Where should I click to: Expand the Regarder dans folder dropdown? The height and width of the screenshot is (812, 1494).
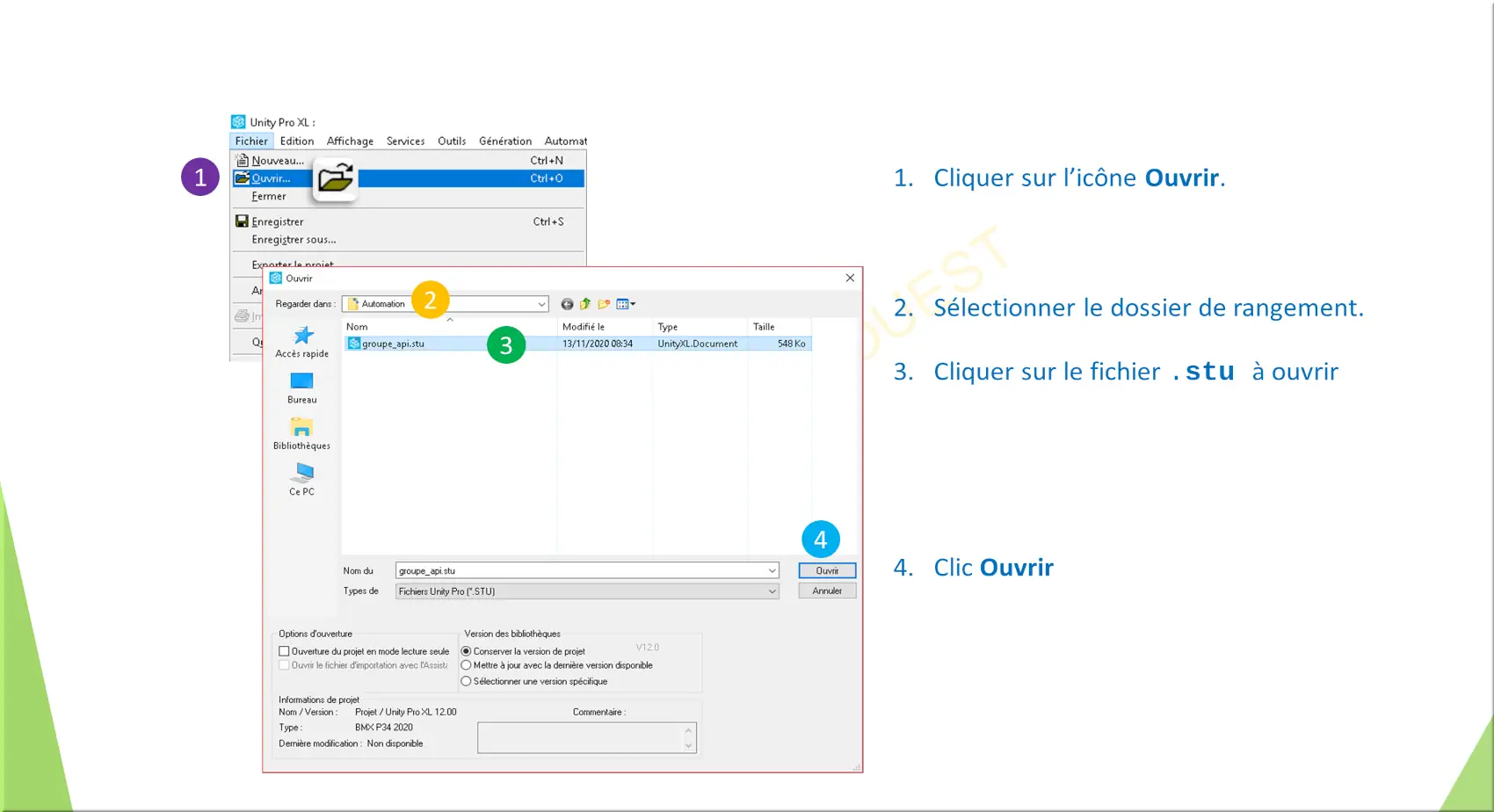[541, 304]
